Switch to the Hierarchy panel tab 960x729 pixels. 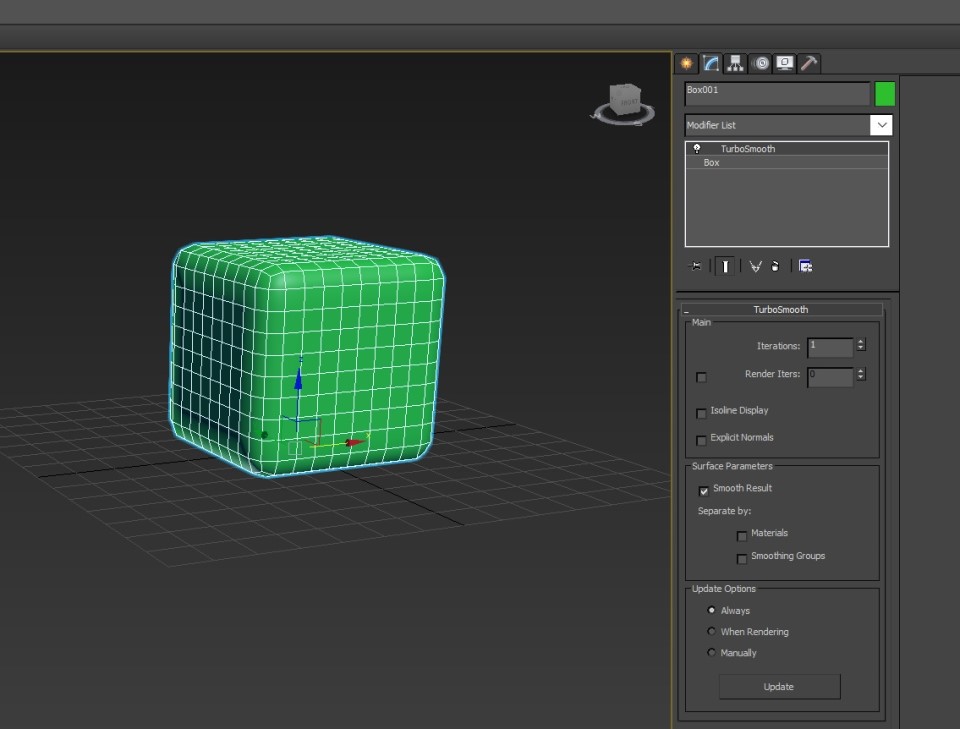coord(736,63)
